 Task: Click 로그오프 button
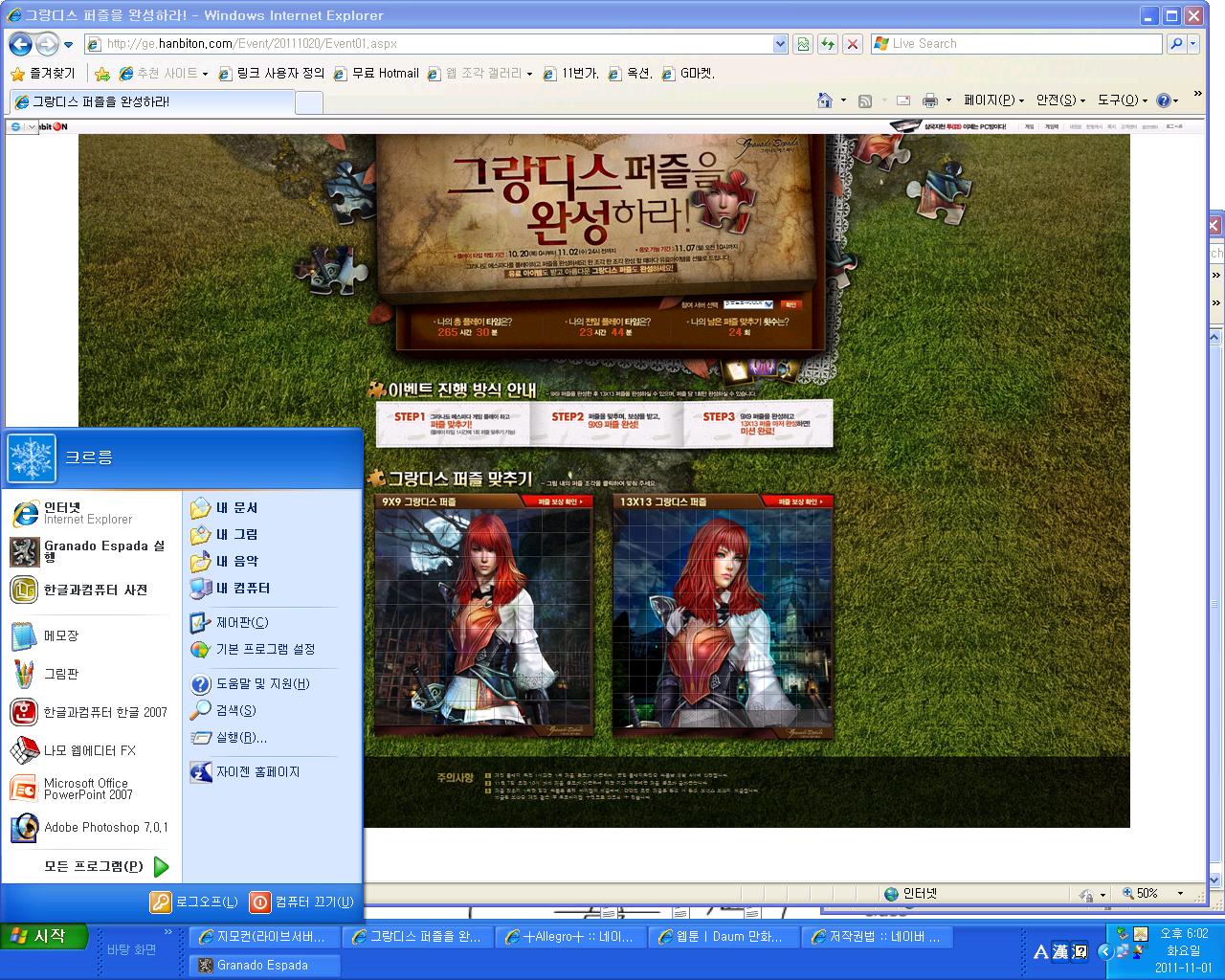point(194,902)
